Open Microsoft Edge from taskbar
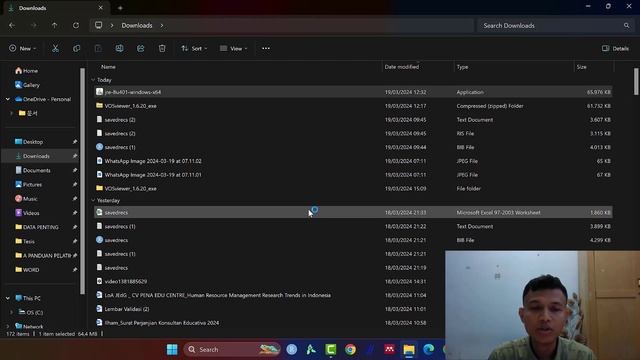640x360 pixels. coord(429,349)
